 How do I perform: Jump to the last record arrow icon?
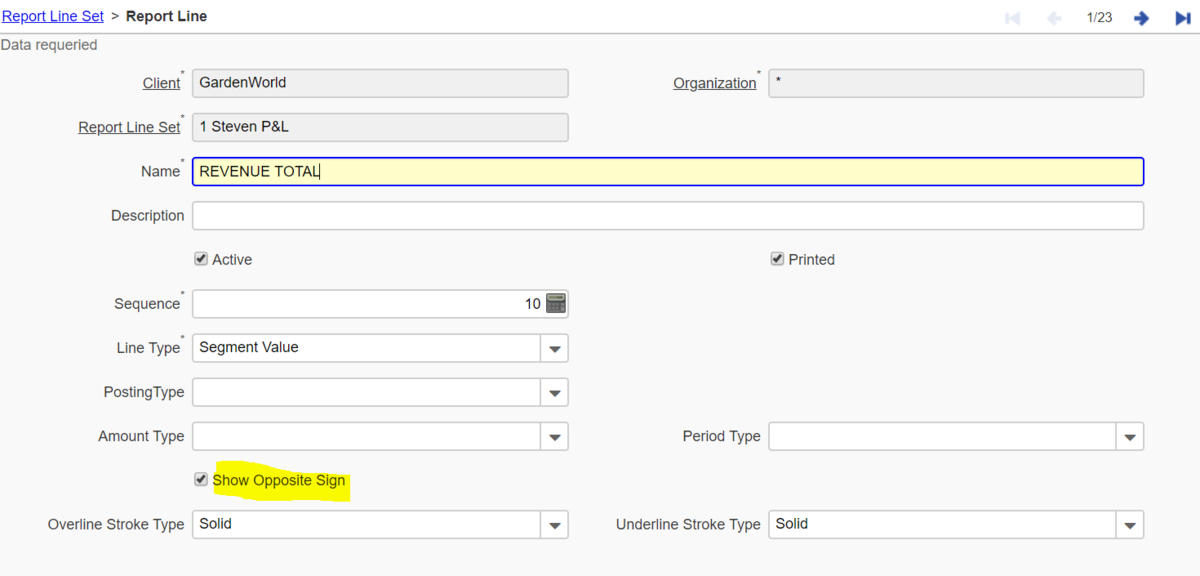(x=1182, y=18)
